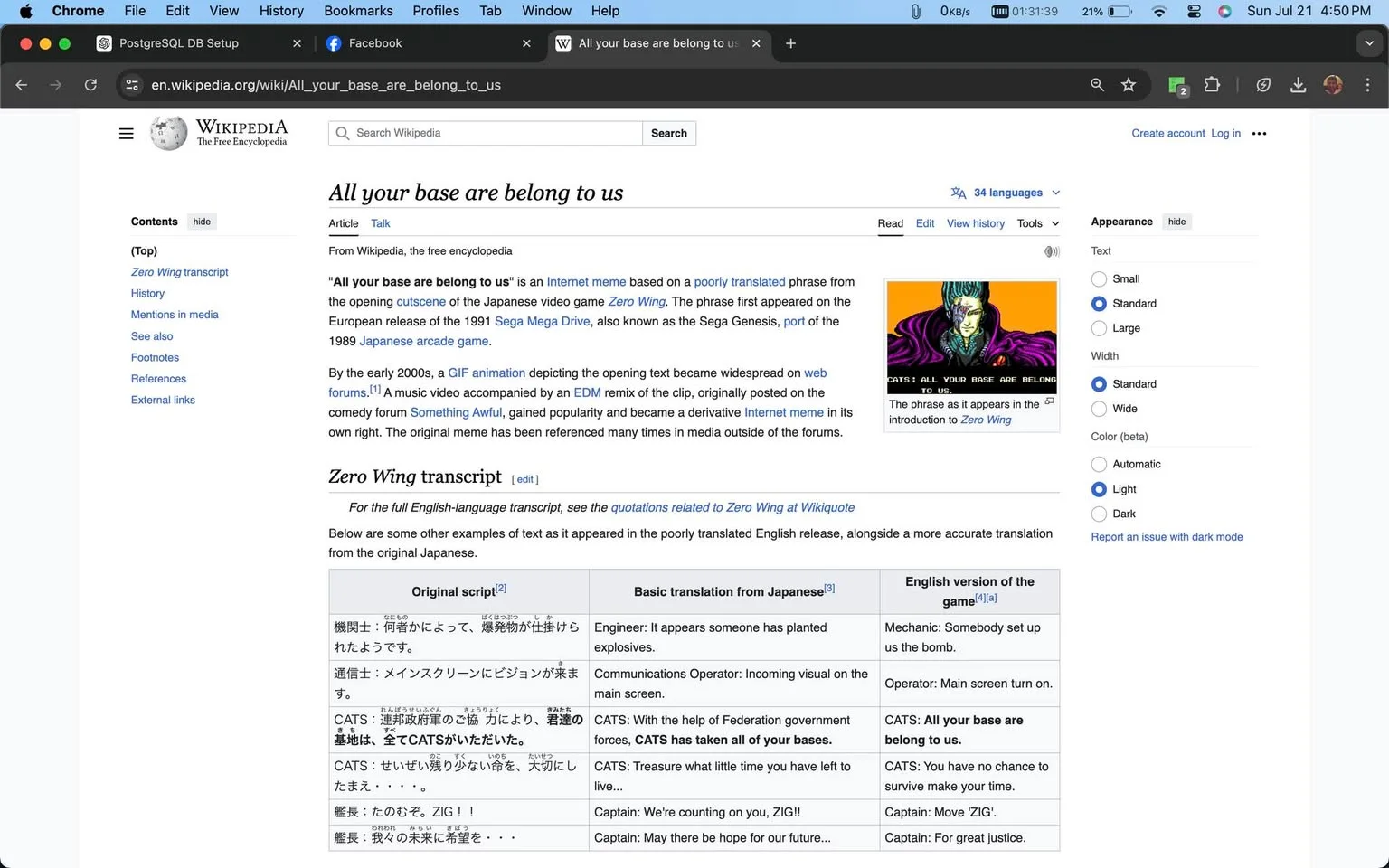Click the Search button next to search field

669,133
